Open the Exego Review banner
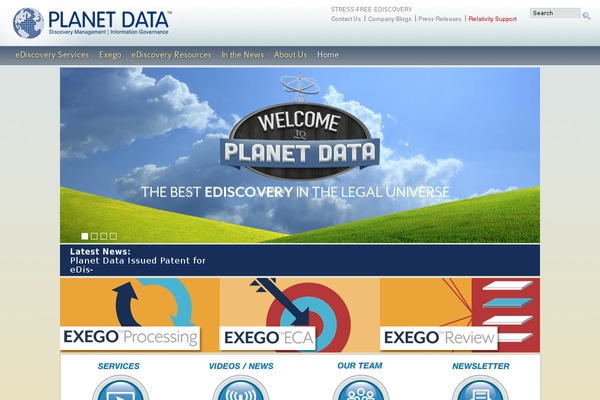The height and width of the screenshot is (400, 600). coord(460,315)
